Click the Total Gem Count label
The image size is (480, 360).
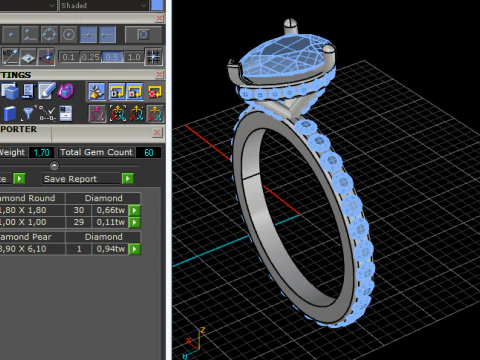point(96,152)
